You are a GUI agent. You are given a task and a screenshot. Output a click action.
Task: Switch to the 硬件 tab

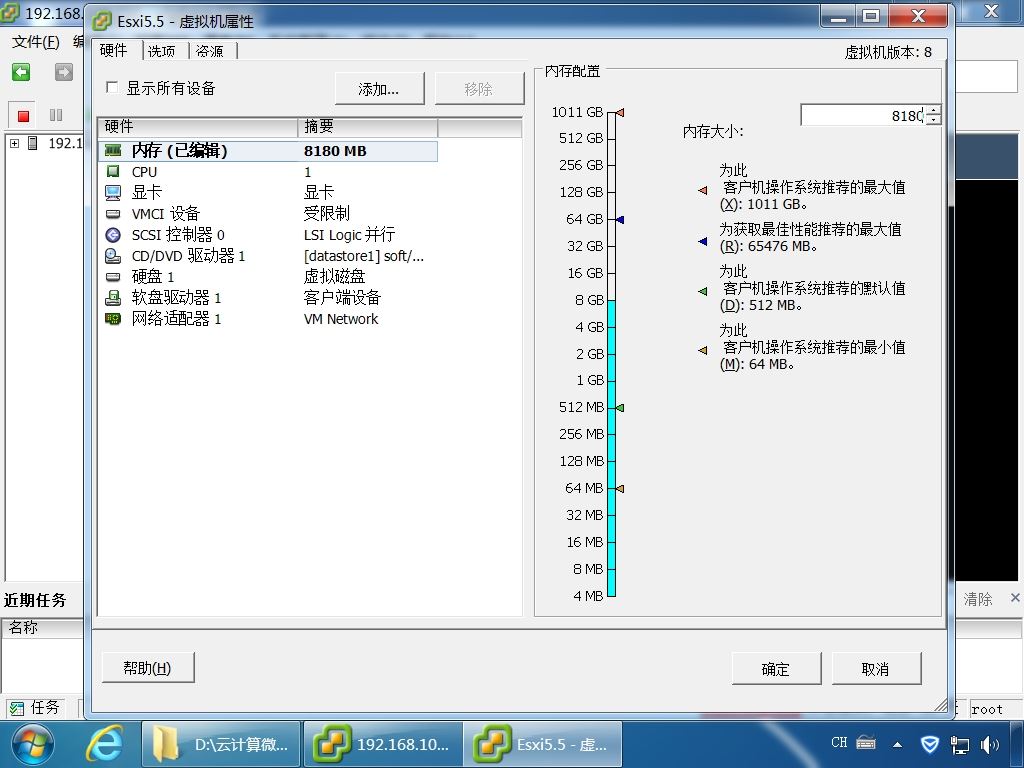114,50
